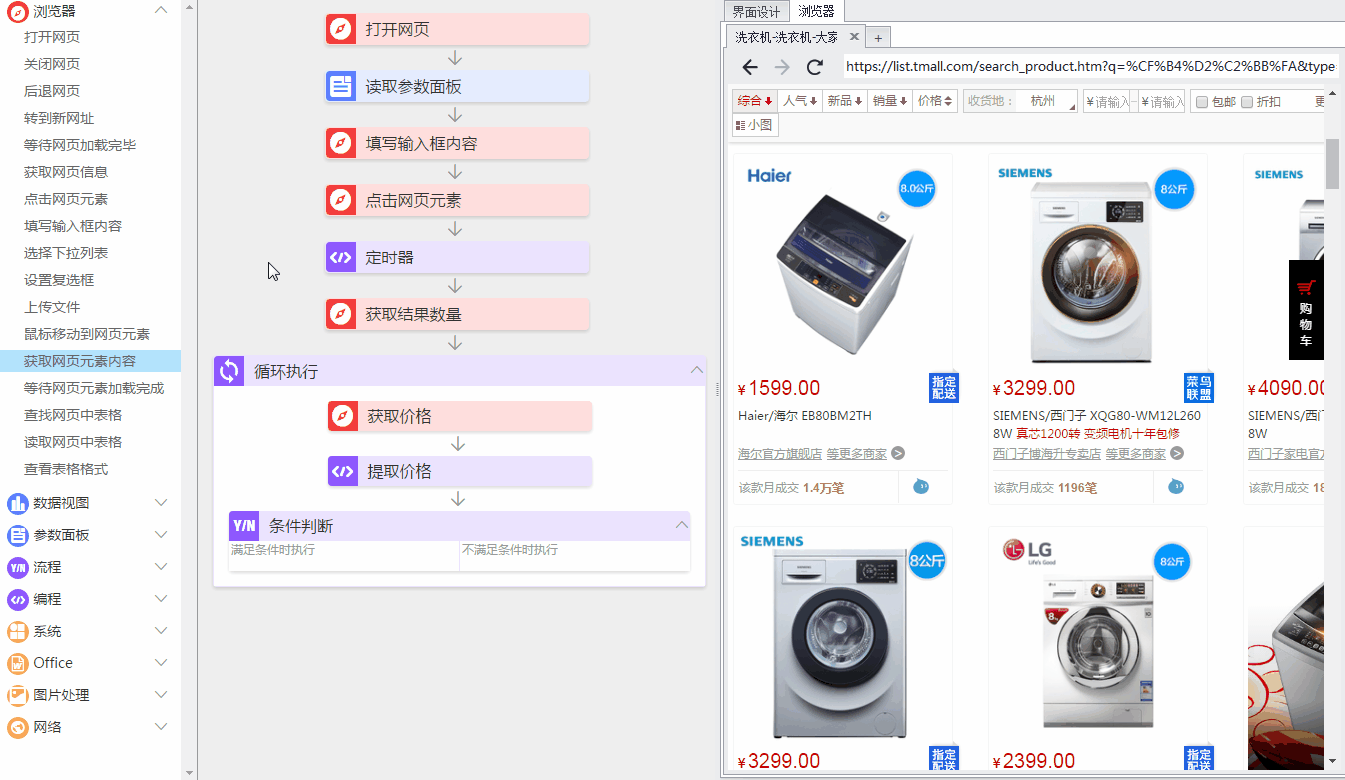Expand the Office category

coord(161,663)
